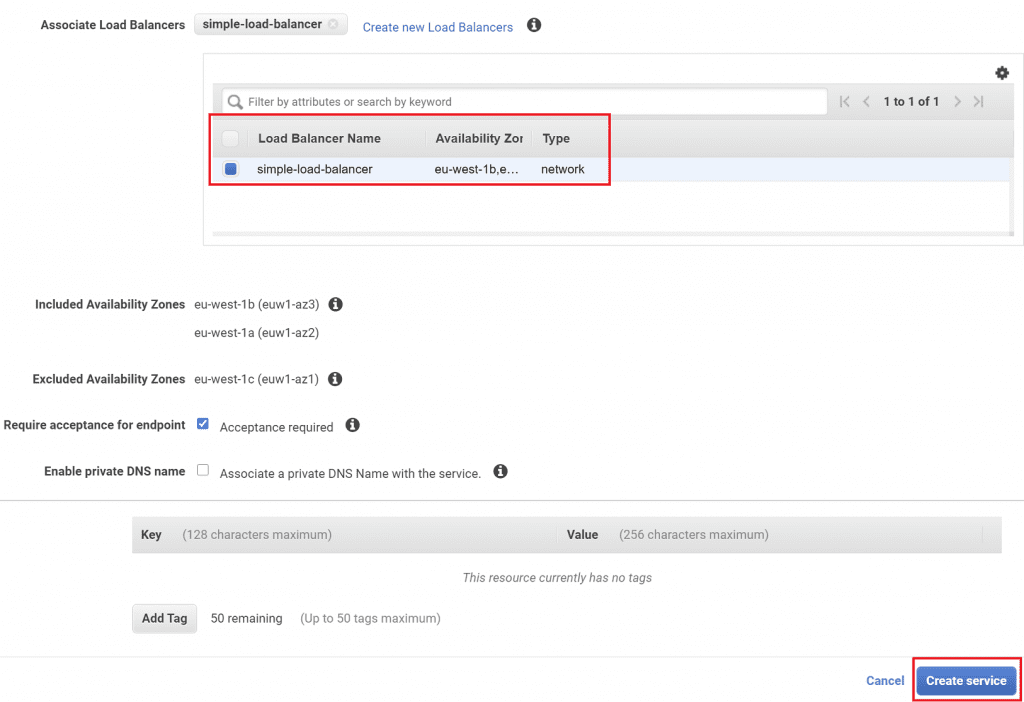Jump to last page with pagination arrow
The width and height of the screenshot is (1024, 702).
[x=979, y=101]
